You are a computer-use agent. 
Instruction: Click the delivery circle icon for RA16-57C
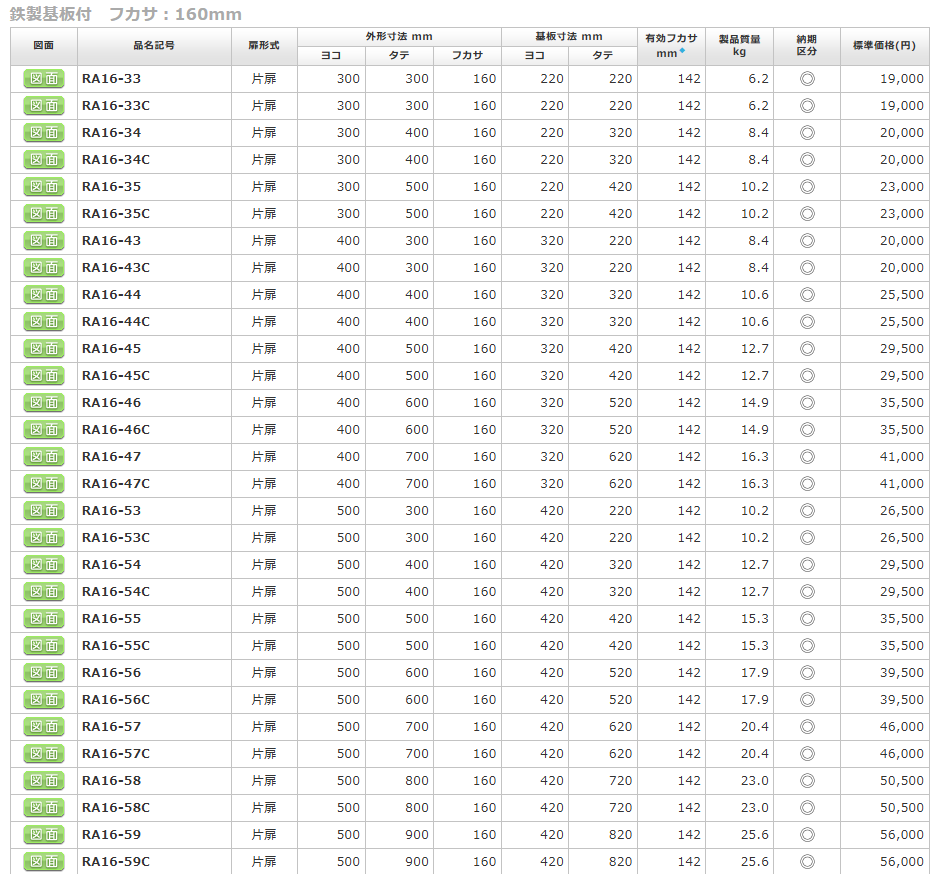tap(807, 754)
